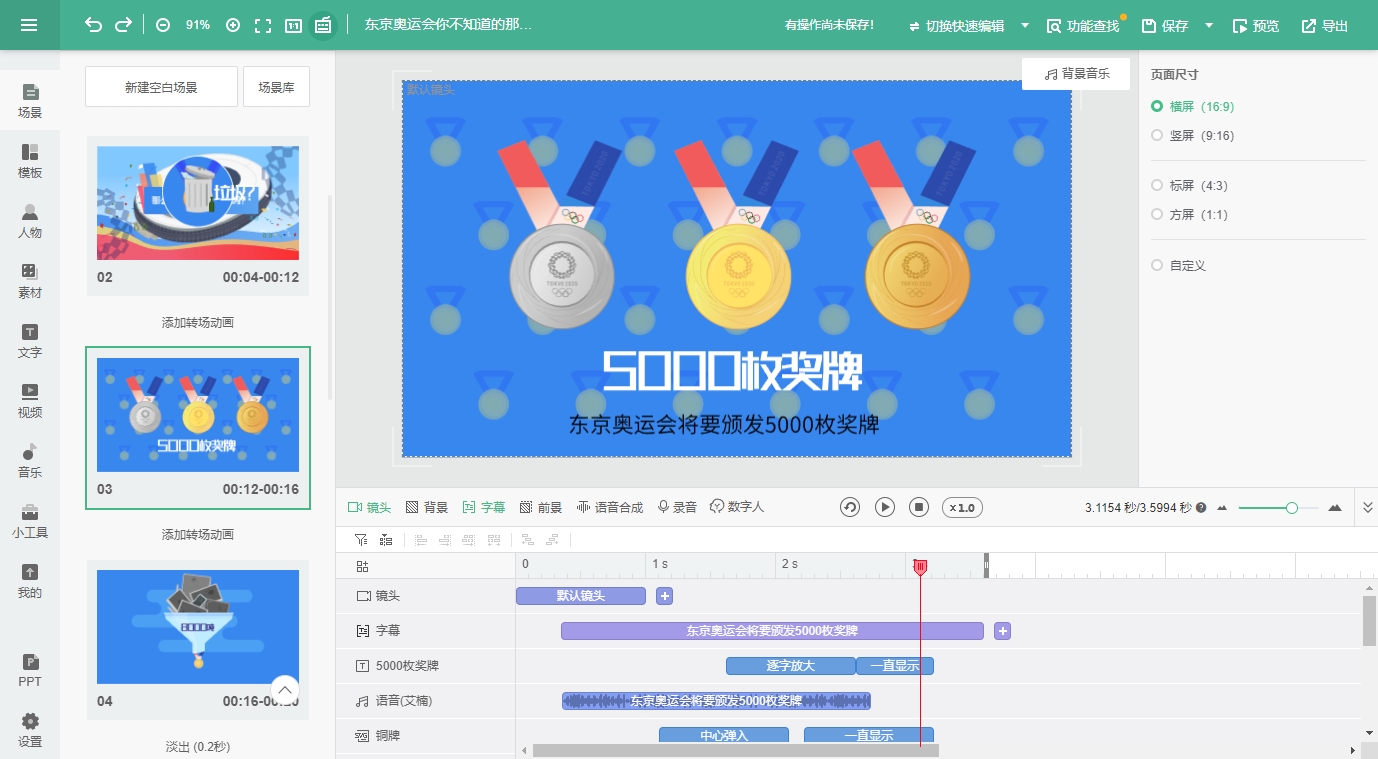Image resolution: width=1378 pixels, height=759 pixels.
Task: Select 竖屏 (9:16) page size
Action: (x=1192, y=135)
